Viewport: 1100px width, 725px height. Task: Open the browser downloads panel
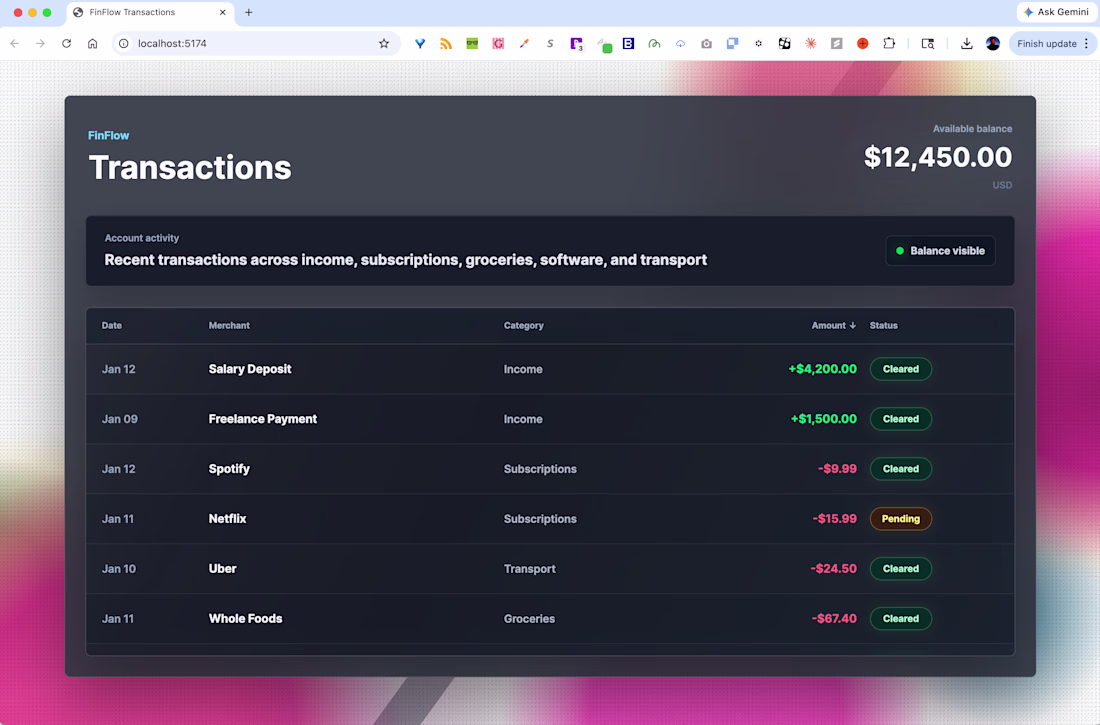tap(967, 44)
